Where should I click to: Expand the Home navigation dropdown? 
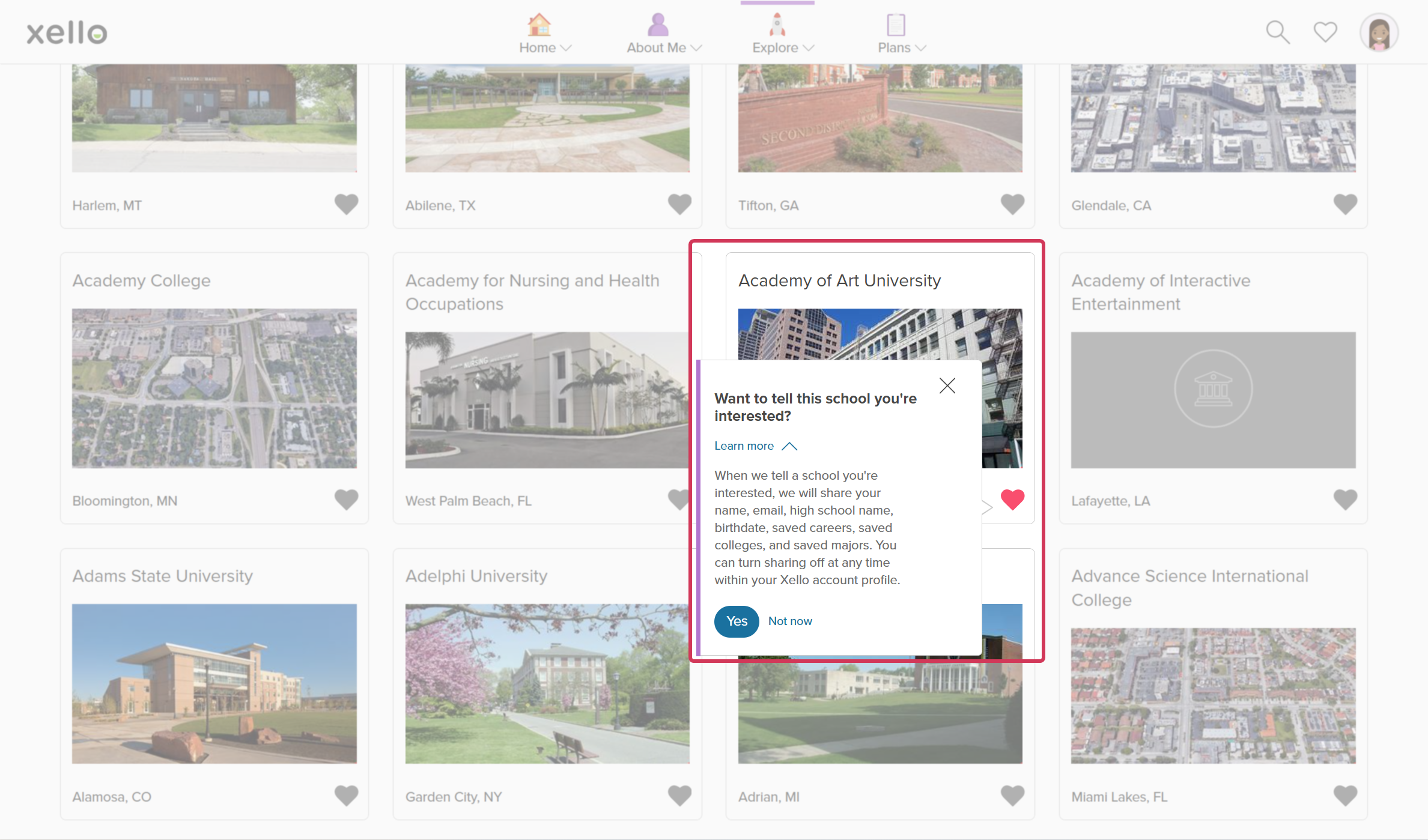point(567,48)
